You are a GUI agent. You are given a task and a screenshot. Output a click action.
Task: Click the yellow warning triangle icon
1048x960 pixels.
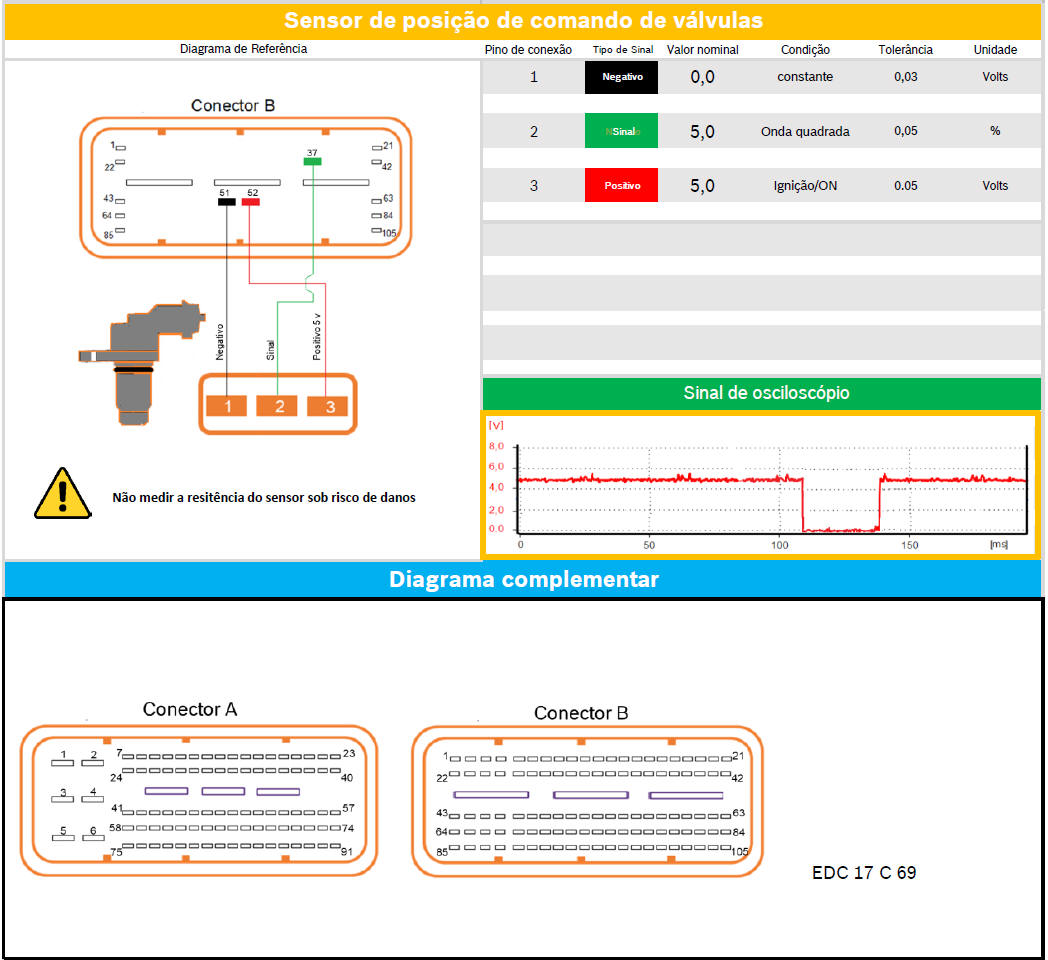pos(62,493)
